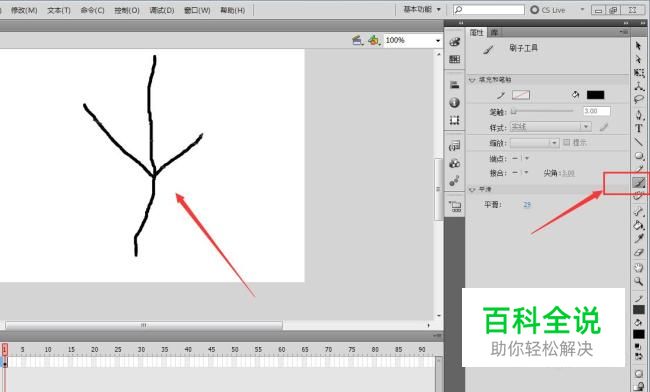Select the Subselection tool
This screenshot has height=392, width=650.
638,60
